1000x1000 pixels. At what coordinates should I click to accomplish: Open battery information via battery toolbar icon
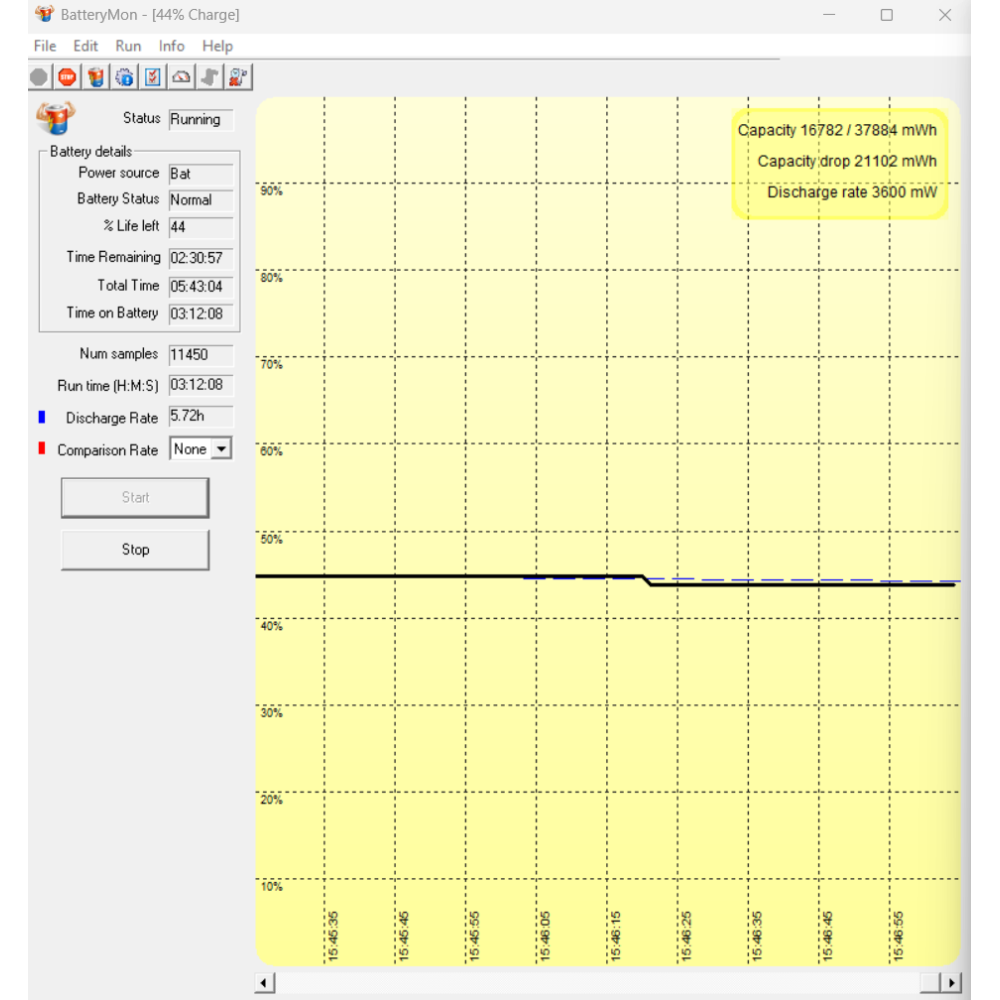[96, 76]
